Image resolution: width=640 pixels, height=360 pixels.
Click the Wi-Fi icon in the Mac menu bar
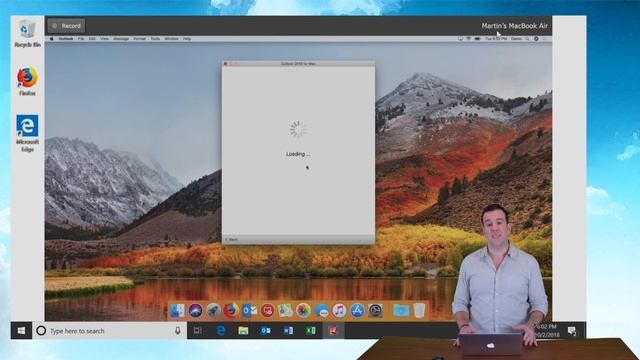[x=469, y=39]
